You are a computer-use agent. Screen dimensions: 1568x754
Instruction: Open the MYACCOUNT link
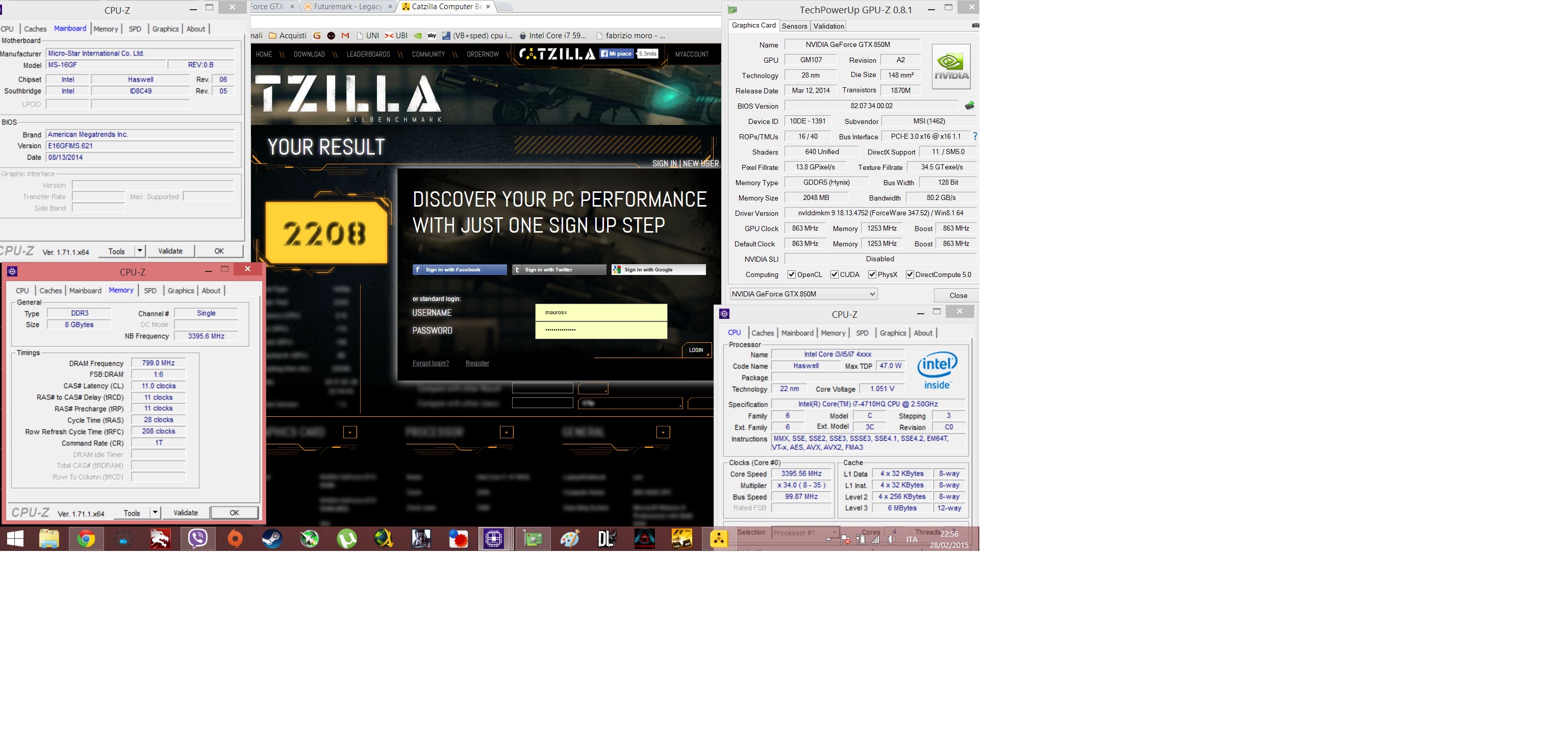click(692, 54)
